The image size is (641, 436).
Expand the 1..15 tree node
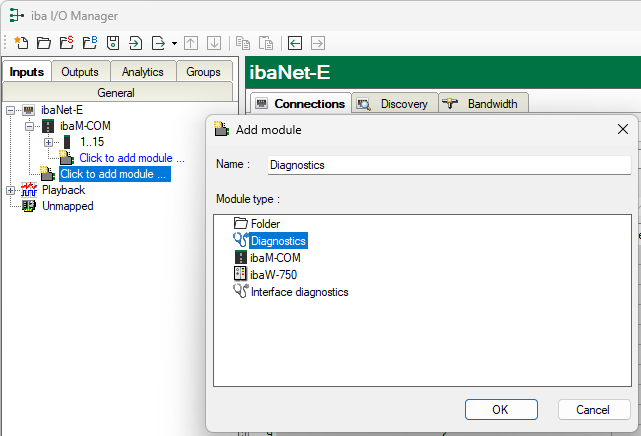pyautogui.click(x=47, y=142)
